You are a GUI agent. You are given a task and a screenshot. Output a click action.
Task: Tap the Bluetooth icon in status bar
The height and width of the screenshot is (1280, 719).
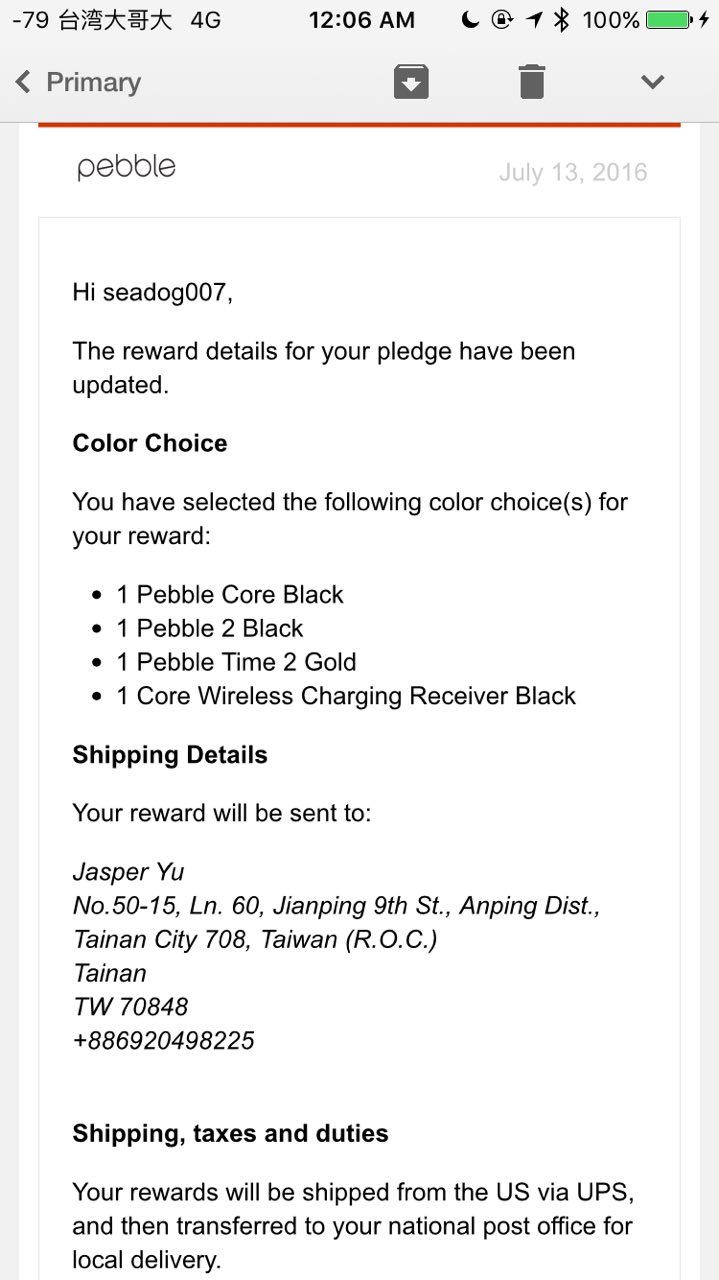[562, 20]
